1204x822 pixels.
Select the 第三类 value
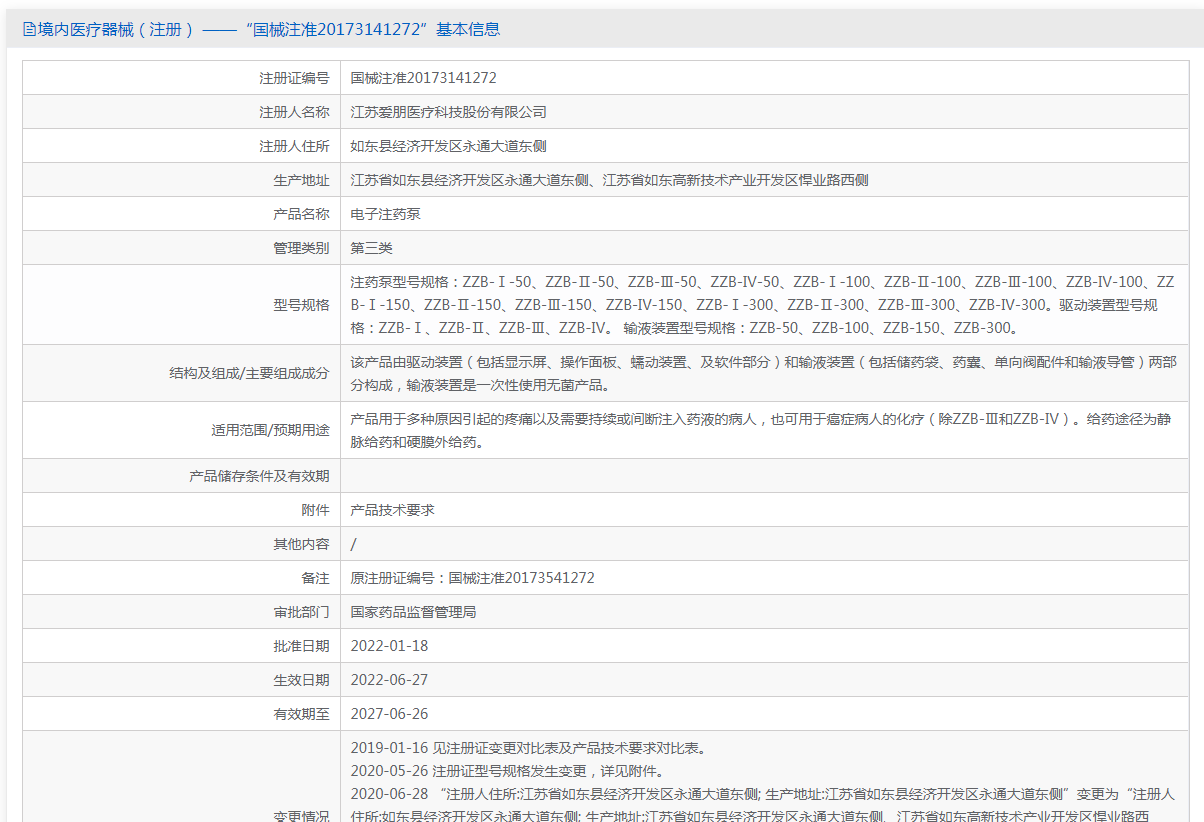[371, 248]
